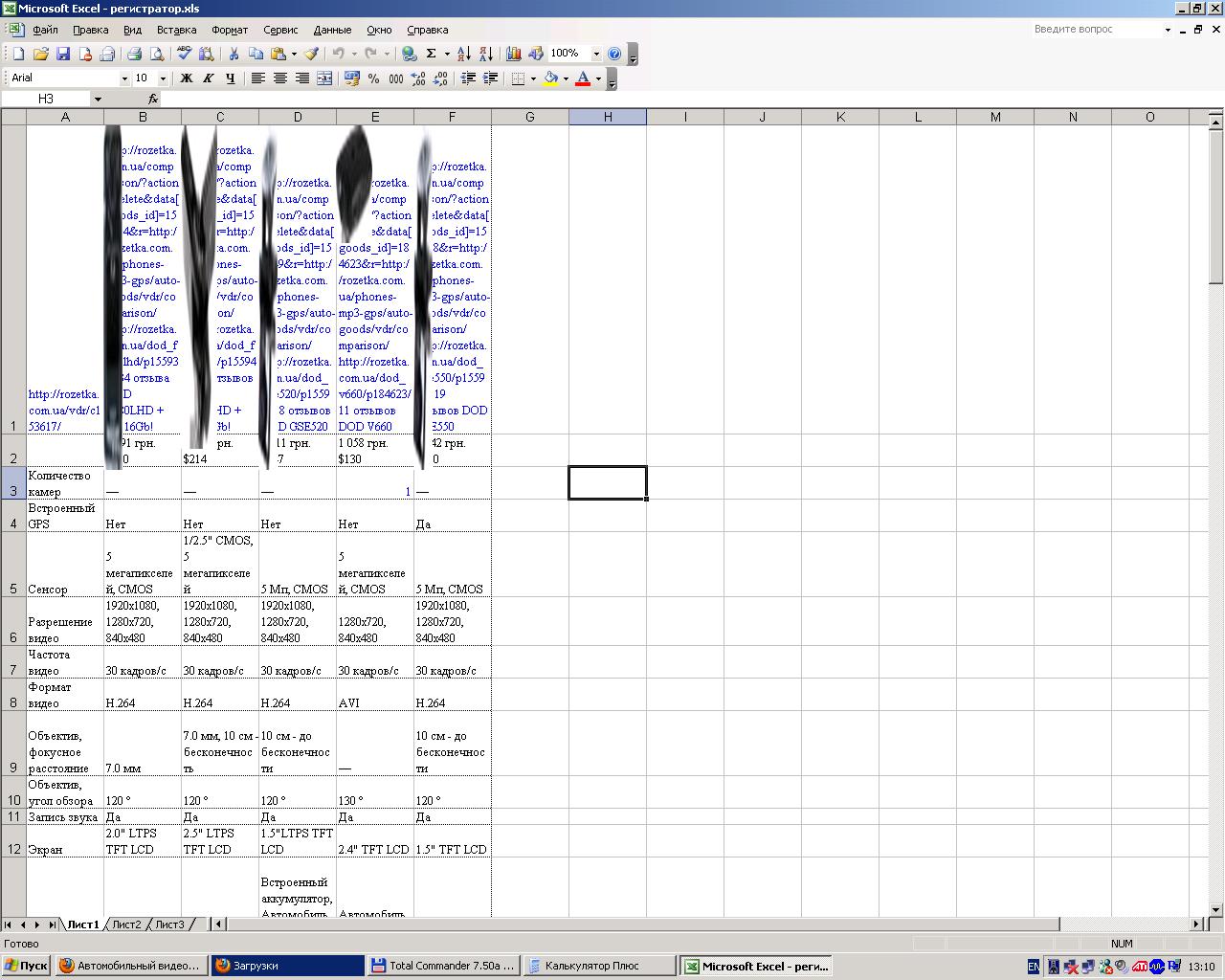Switch to the Лист2 sheet tab
The image size is (1225, 980).
[x=126, y=924]
